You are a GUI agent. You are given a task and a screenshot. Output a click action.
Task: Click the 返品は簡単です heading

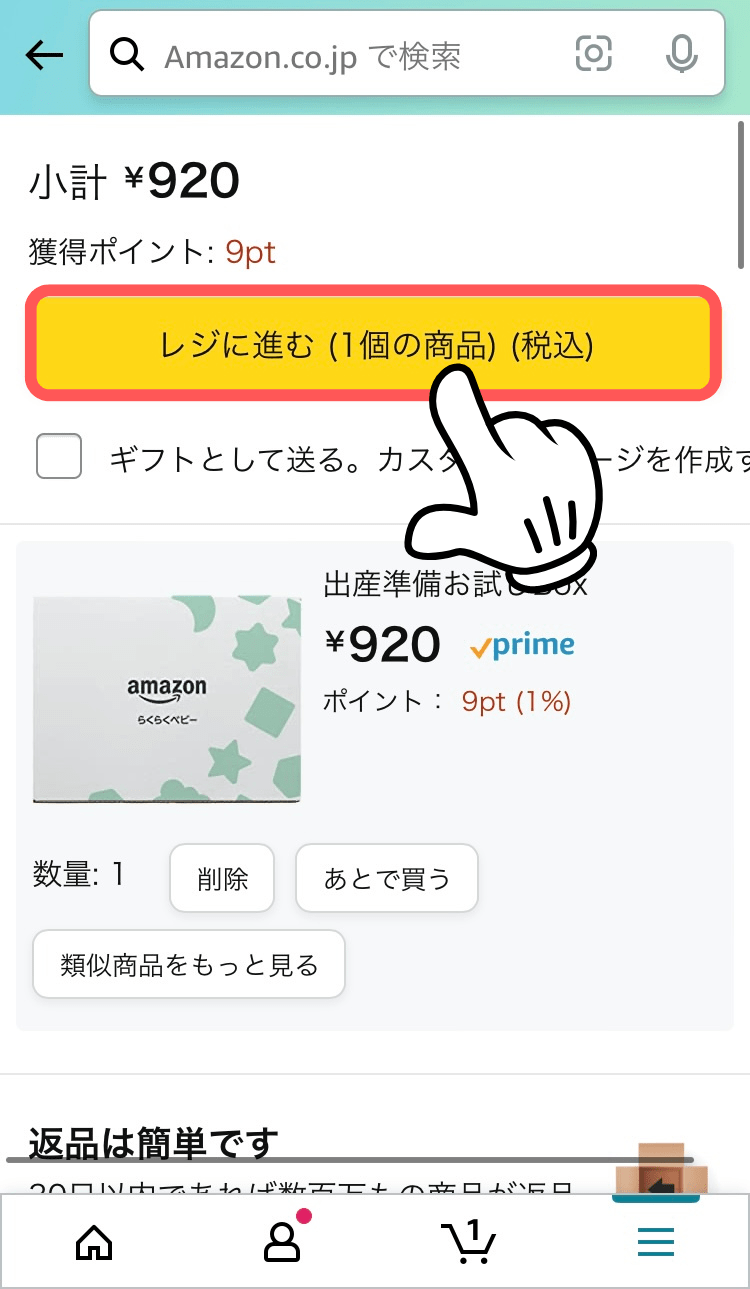[153, 1141]
